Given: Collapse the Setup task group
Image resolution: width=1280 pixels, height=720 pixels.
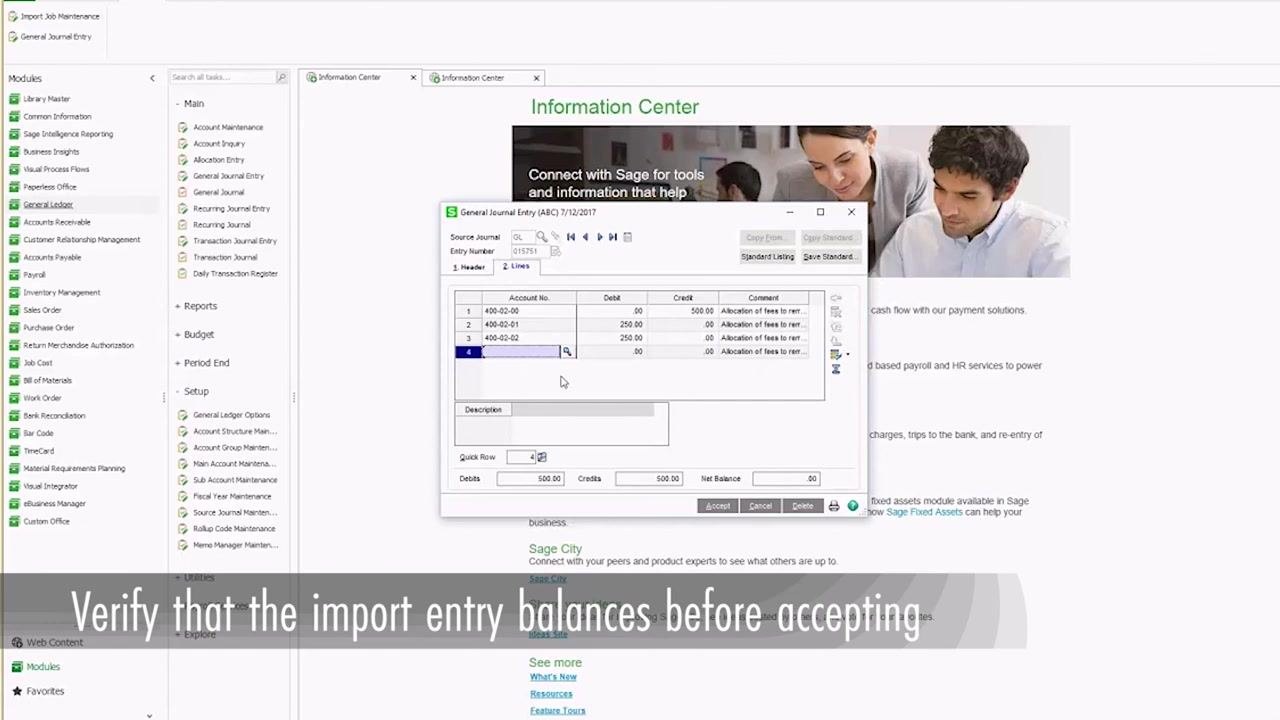Looking at the screenshot, I should pyautogui.click(x=177, y=391).
